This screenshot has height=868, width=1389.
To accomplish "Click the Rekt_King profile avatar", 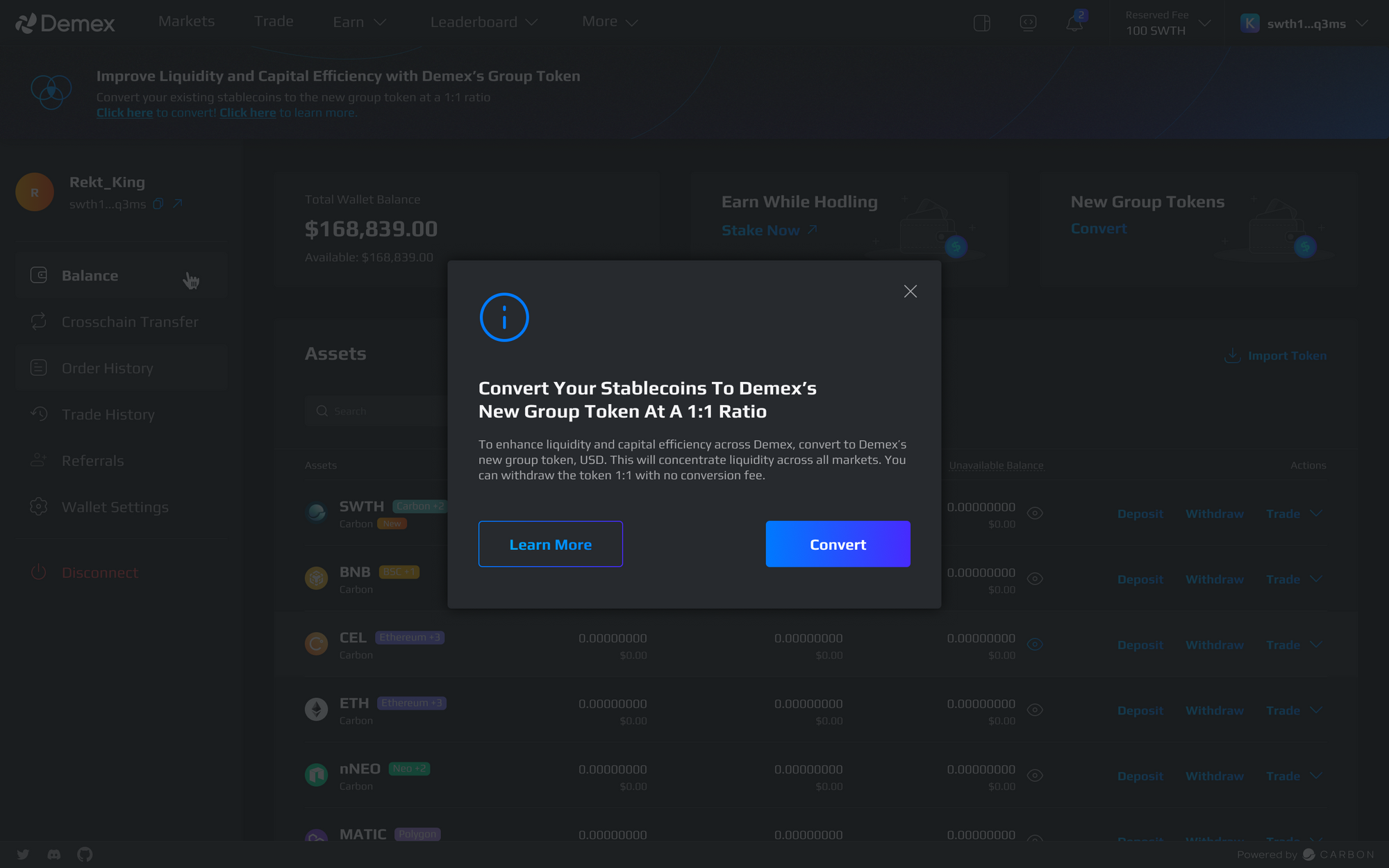I will point(35,192).
